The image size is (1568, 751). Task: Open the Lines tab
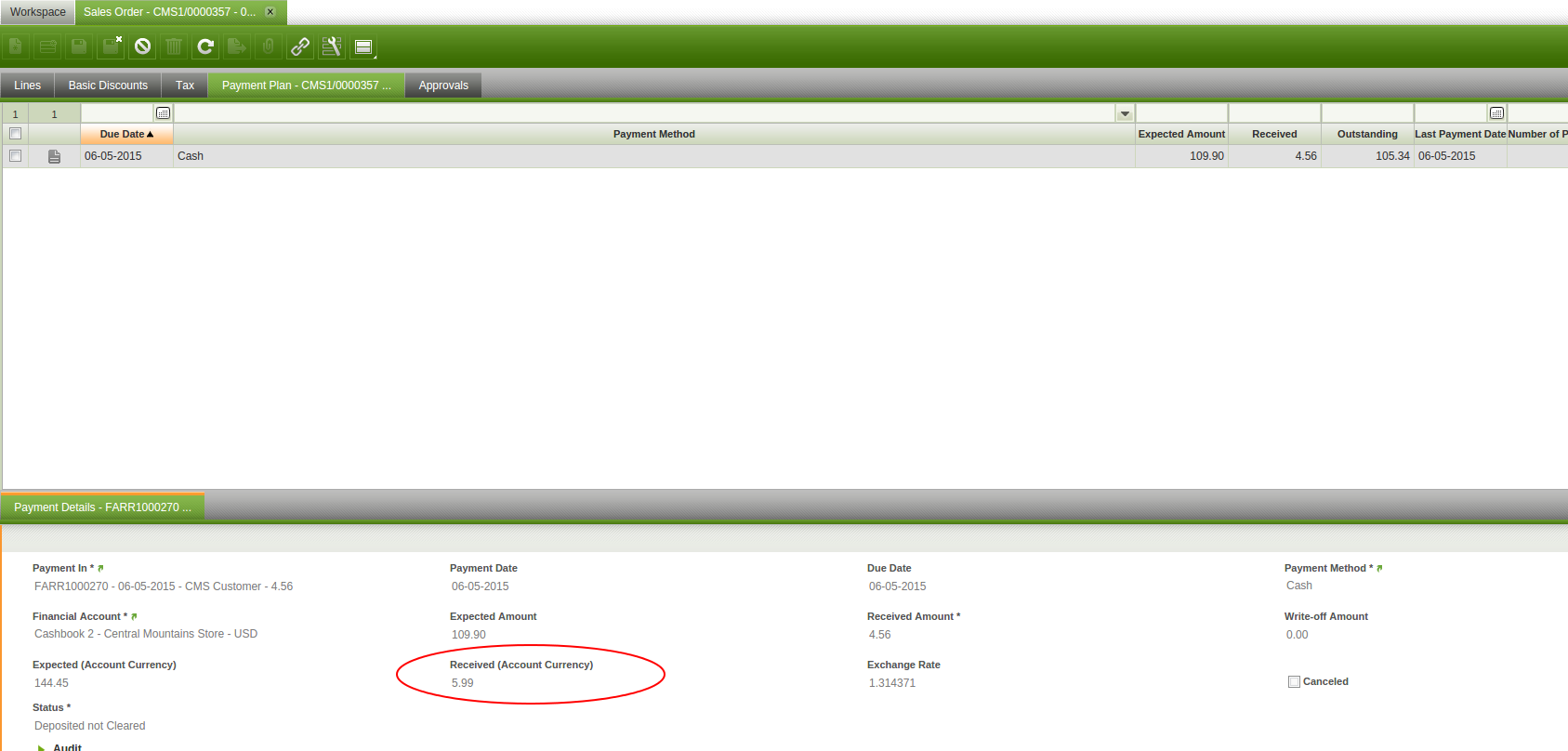[28, 86]
